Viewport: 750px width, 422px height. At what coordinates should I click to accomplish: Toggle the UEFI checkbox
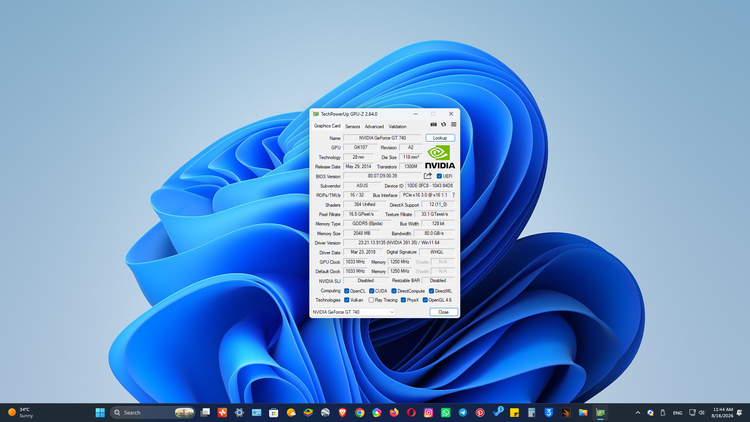pos(439,176)
